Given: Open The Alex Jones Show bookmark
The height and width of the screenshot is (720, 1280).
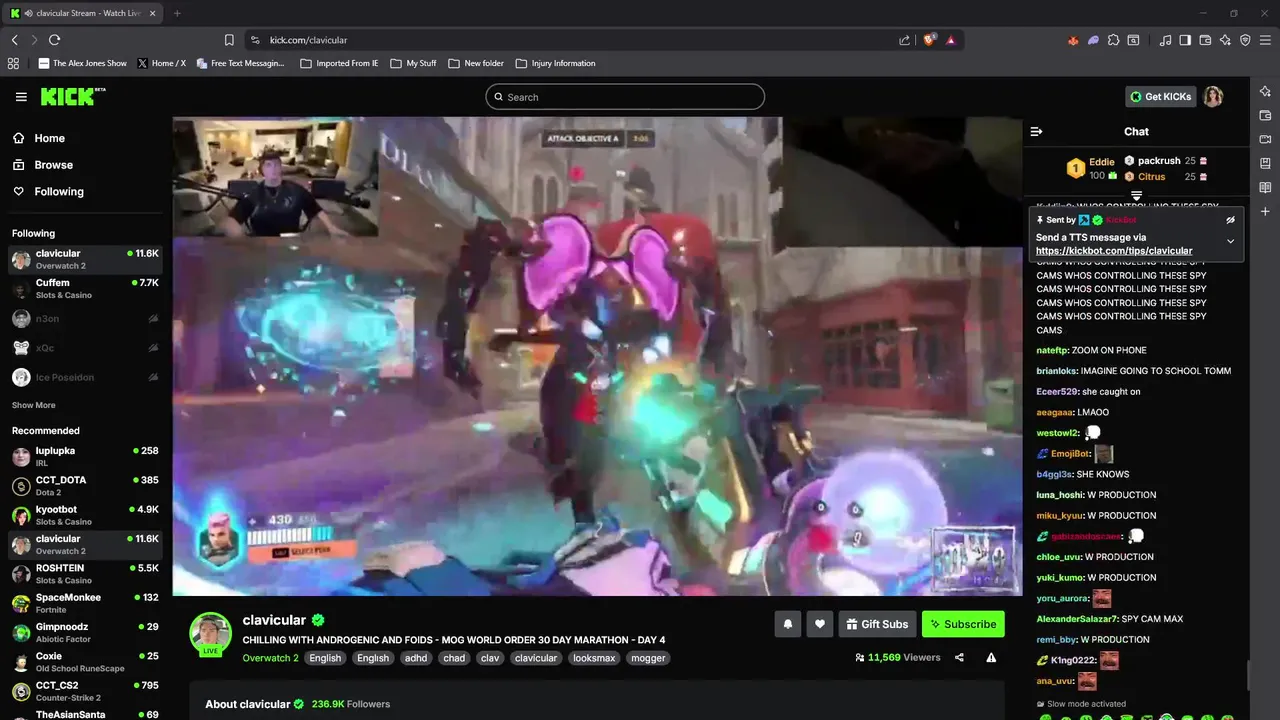Looking at the screenshot, I should [83, 63].
